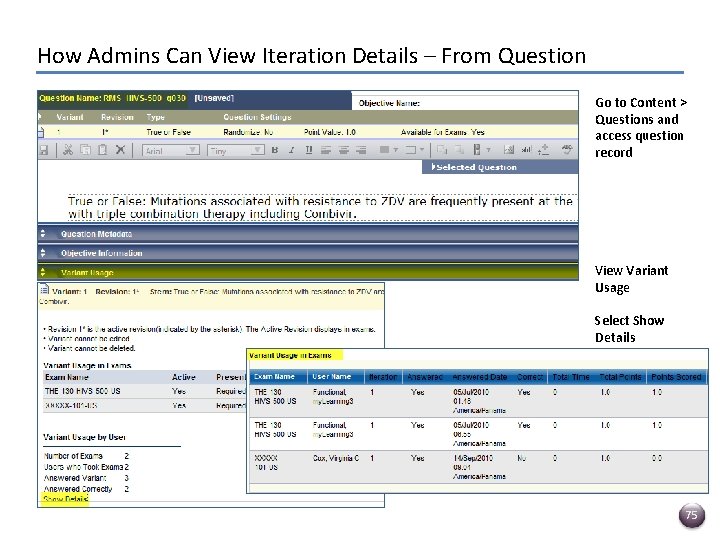The height and width of the screenshot is (540, 720).
Task: Click the variant document icon in row 1
Action: click(x=41, y=132)
